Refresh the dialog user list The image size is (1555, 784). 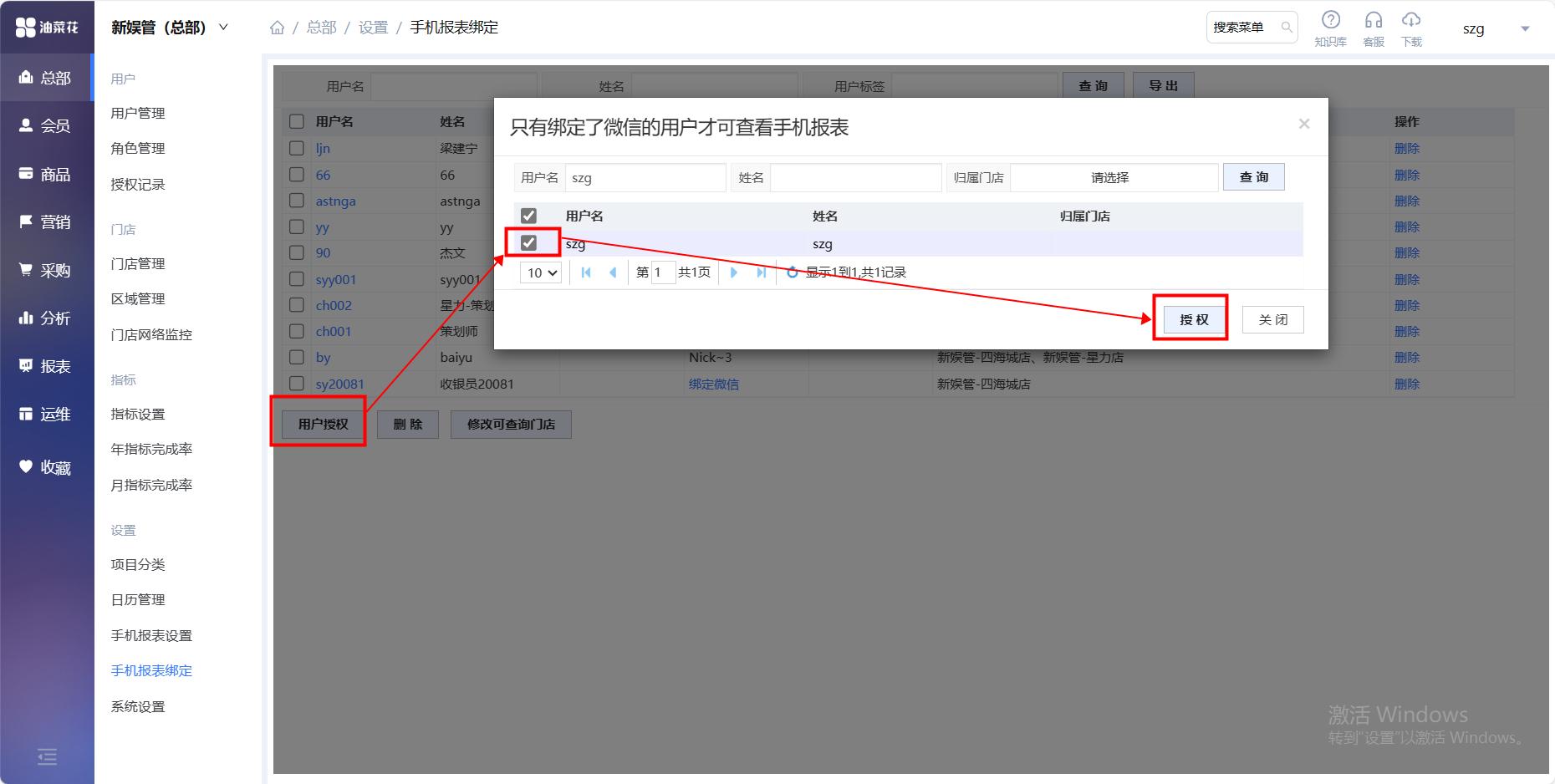click(792, 272)
